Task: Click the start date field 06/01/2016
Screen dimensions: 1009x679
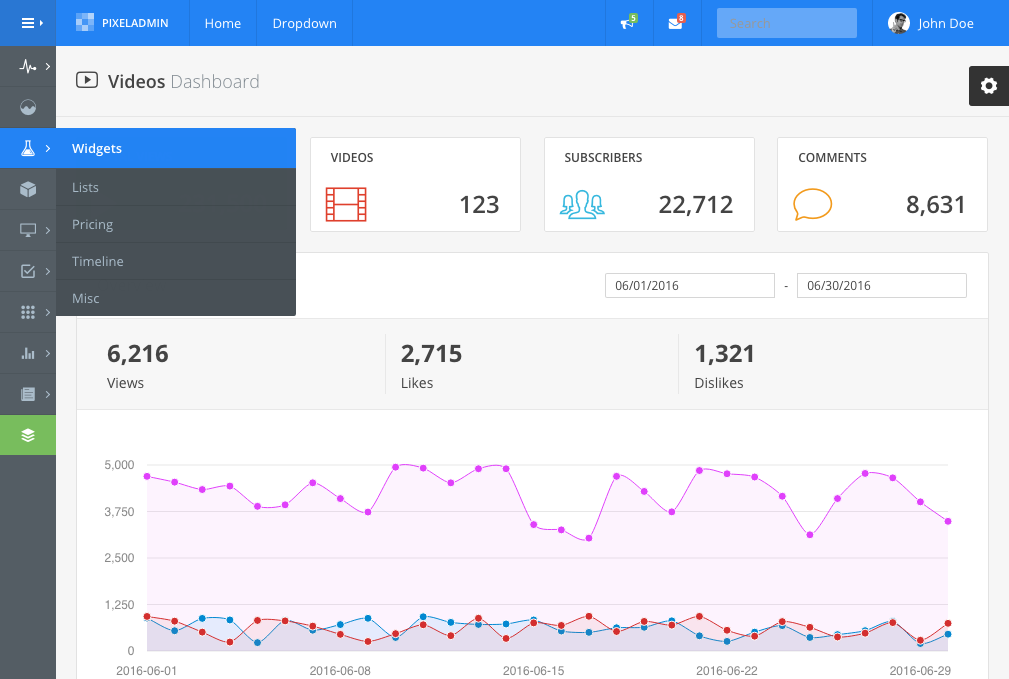Action: [689, 286]
